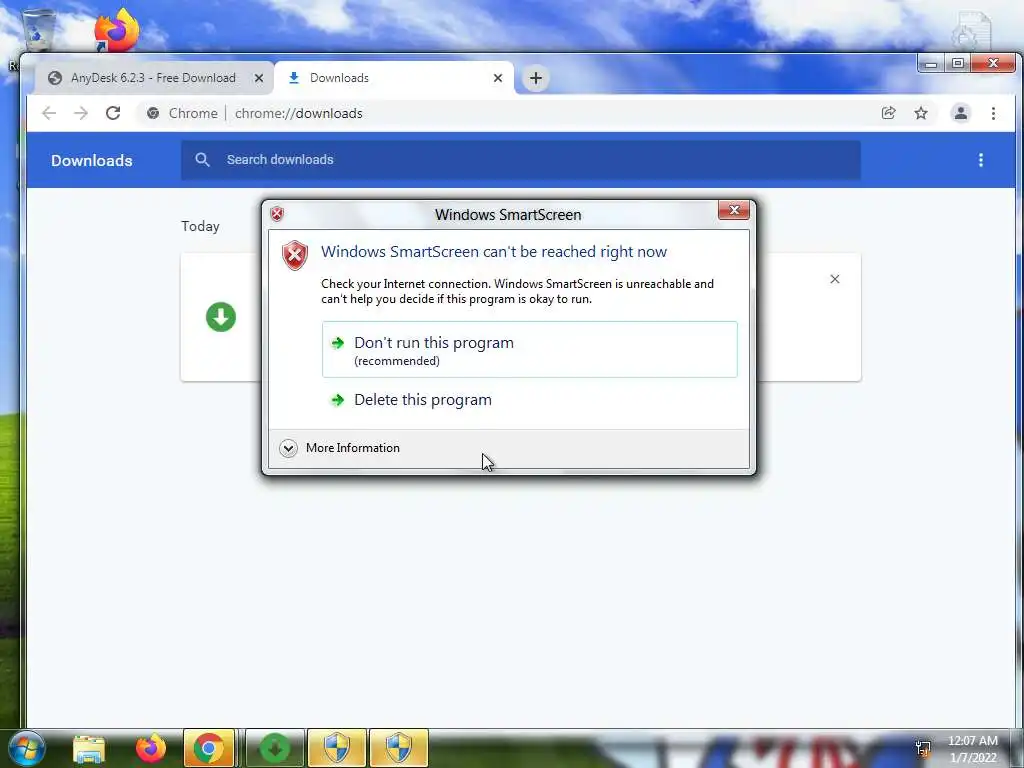Click the Chrome site info icon
This screenshot has width=1024, height=768.
coord(153,114)
